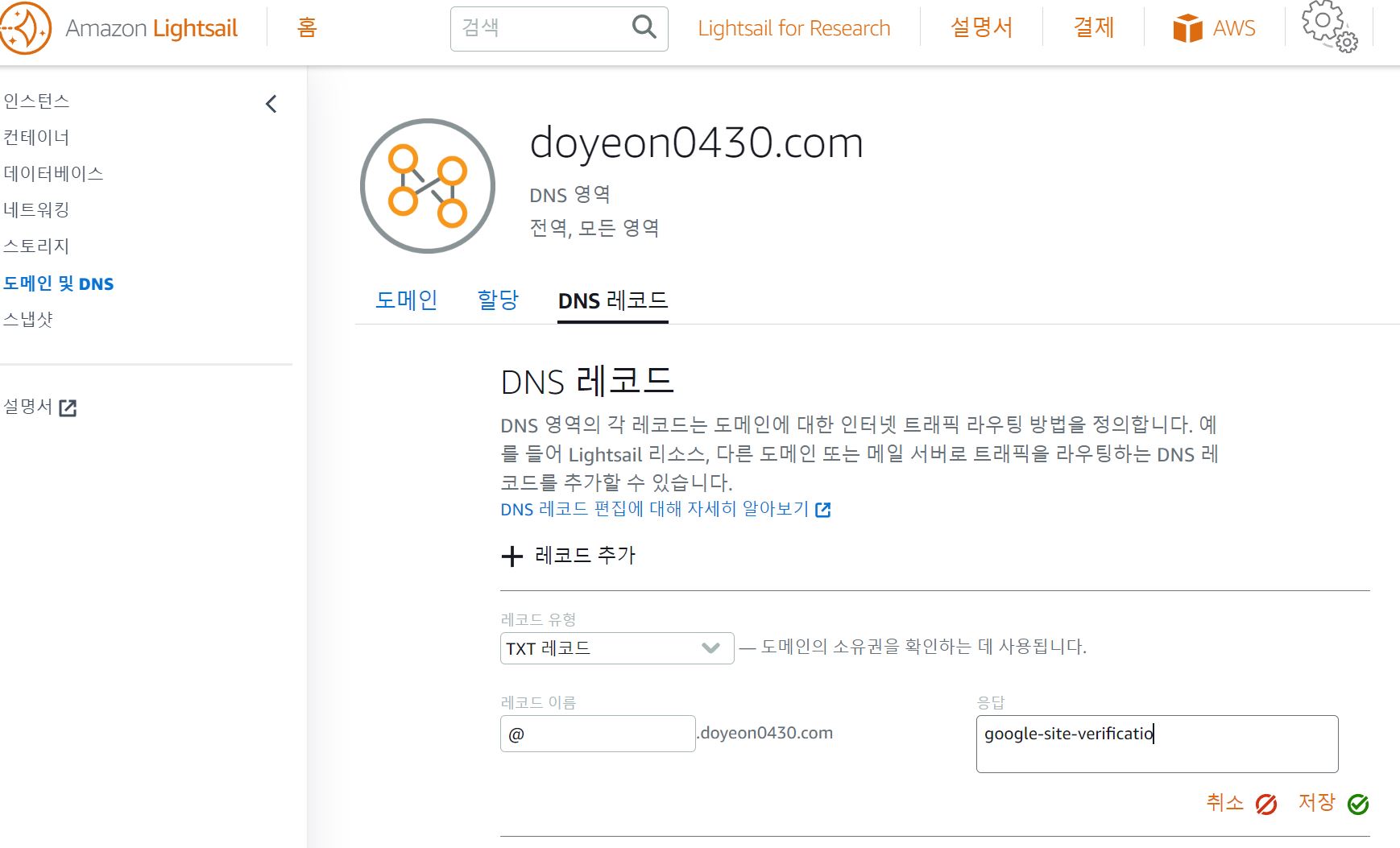1400x848 pixels.
Task: Click the .doyeon0430.com domain suffix text
Action: 764,733
